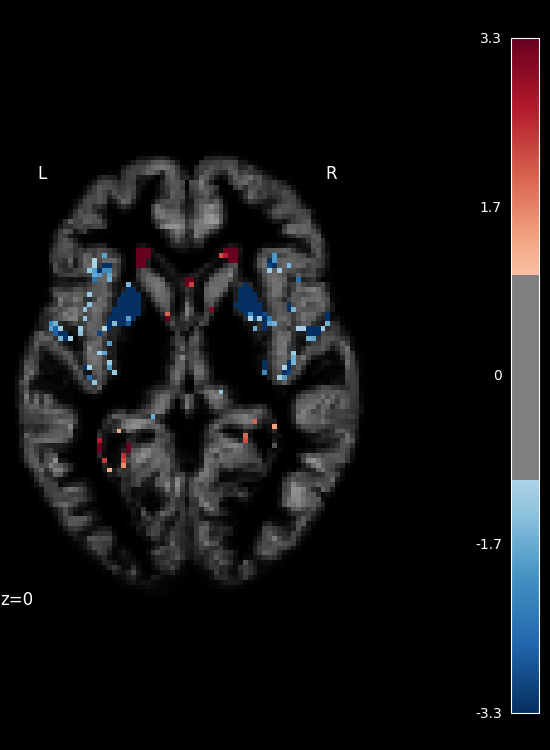This screenshot has height=750, width=550.
Task: Click the 0 colorbar tick label
Action: tap(498, 375)
